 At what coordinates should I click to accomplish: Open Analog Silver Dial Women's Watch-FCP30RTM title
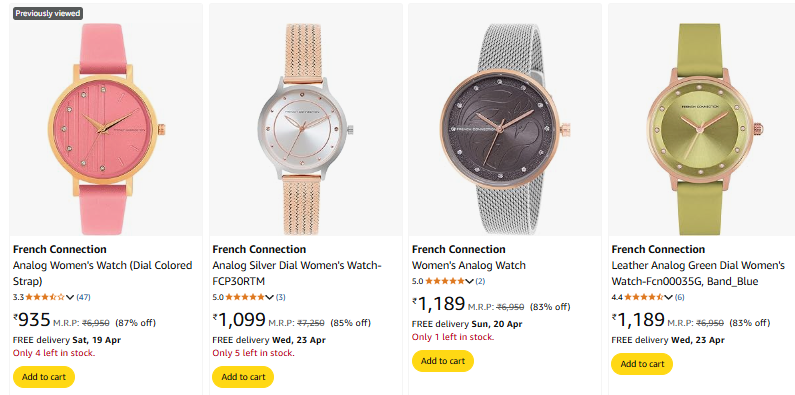(x=297, y=273)
